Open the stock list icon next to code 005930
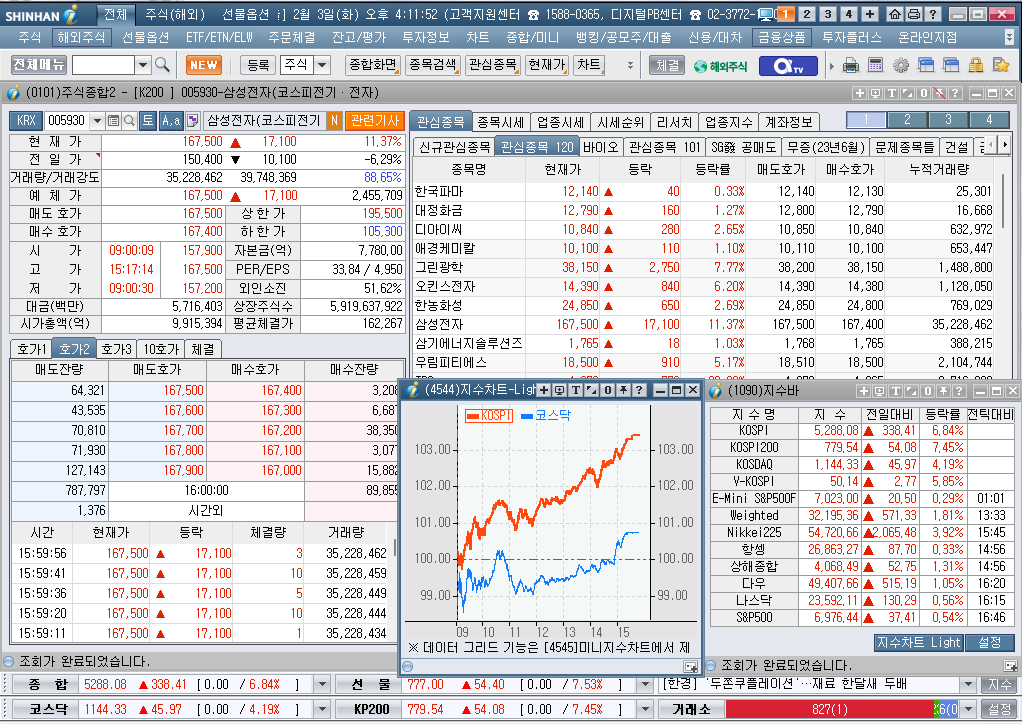Screen dimensions: 1022x724 (113, 121)
